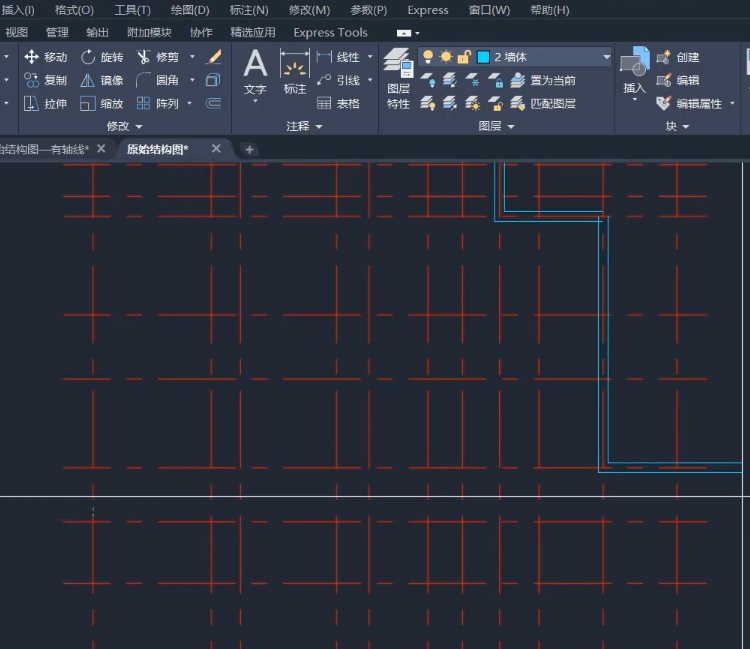Expand the 修改 (Modify) panel
Viewport: 750px width, 649px height.
tap(125, 126)
